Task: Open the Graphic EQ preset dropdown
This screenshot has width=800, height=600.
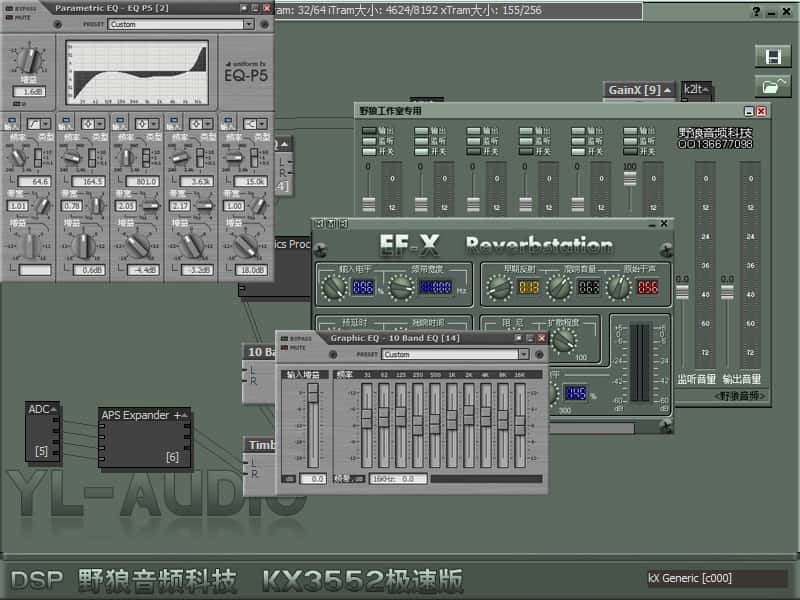Action: [x=523, y=354]
